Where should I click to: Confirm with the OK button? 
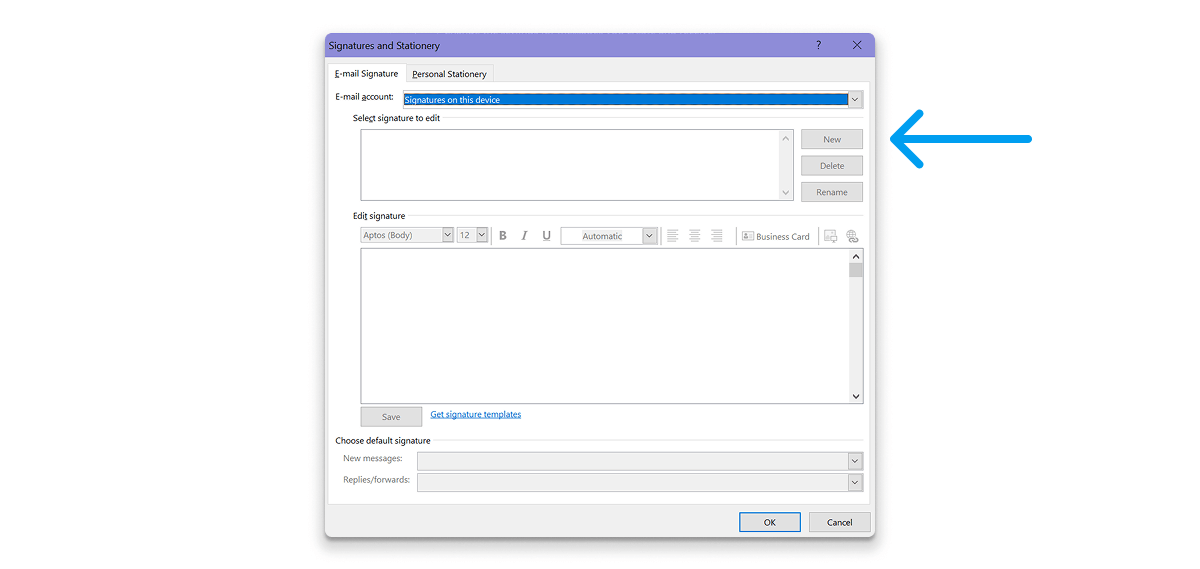(x=770, y=522)
